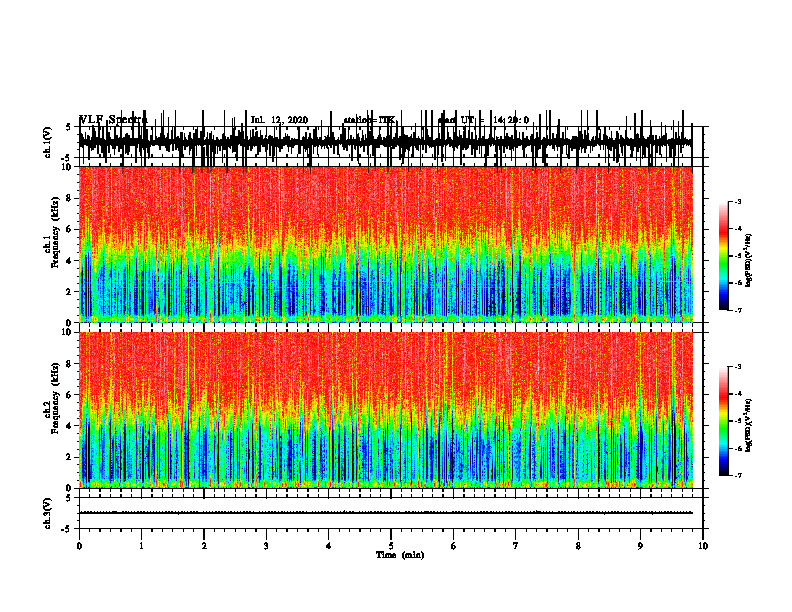
Task: Click the "-5" tick on ch.3(V) axis
Action: tap(67, 529)
